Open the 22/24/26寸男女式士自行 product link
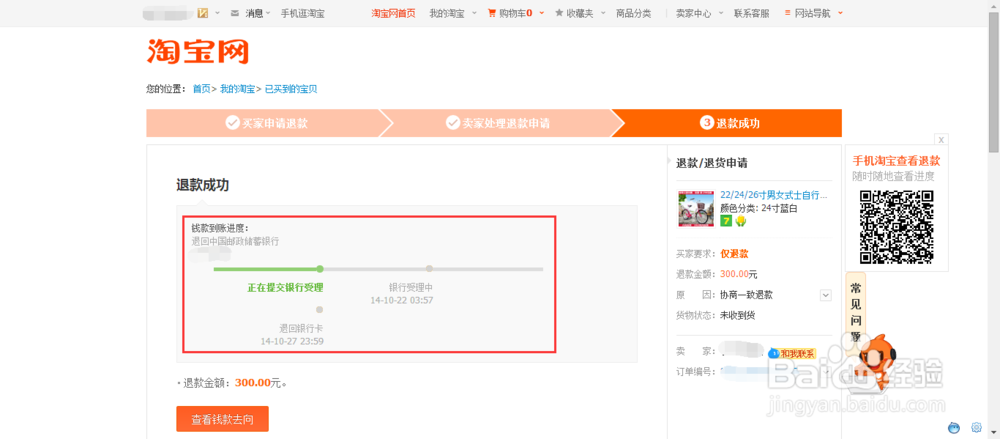 click(x=774, y=195)
